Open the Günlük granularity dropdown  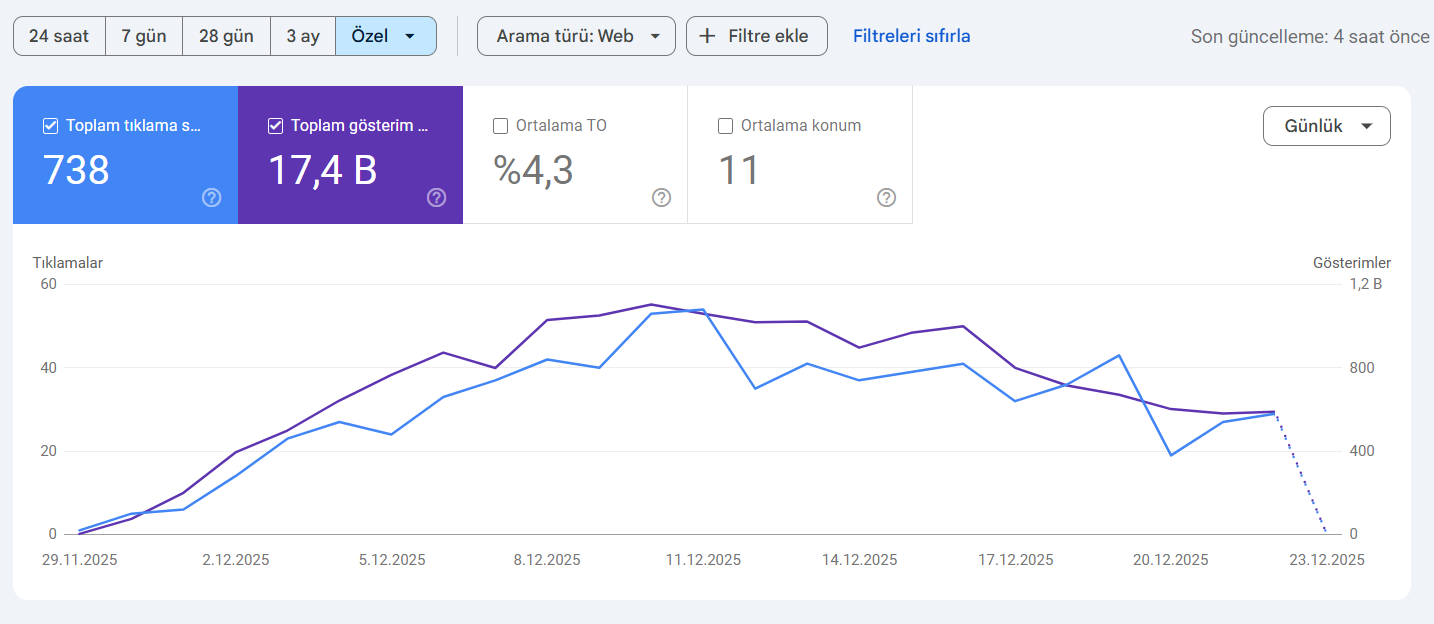click(1326, 126)
